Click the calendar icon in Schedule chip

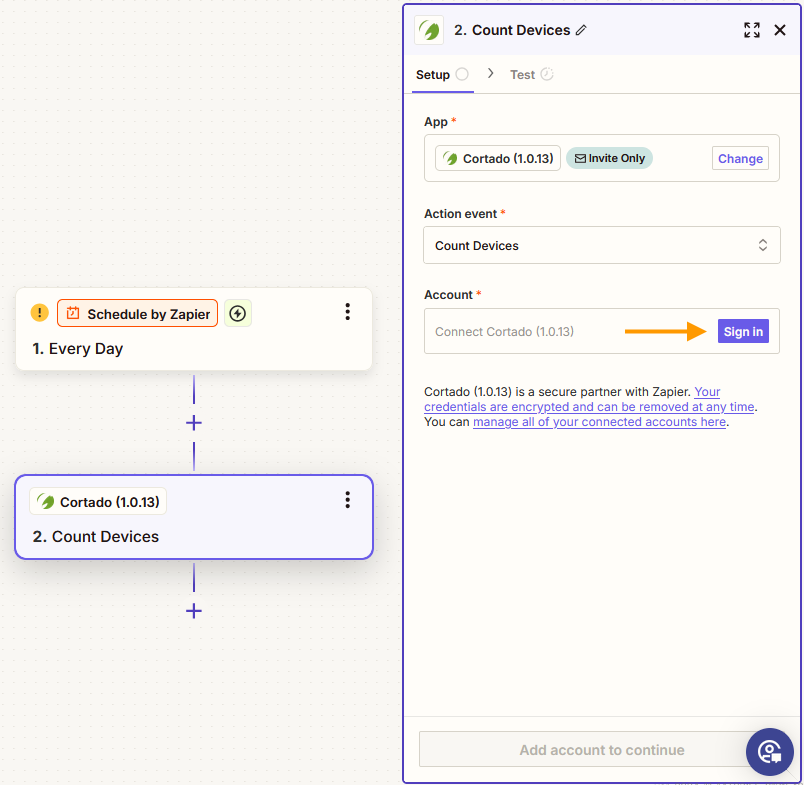(73, 313)
